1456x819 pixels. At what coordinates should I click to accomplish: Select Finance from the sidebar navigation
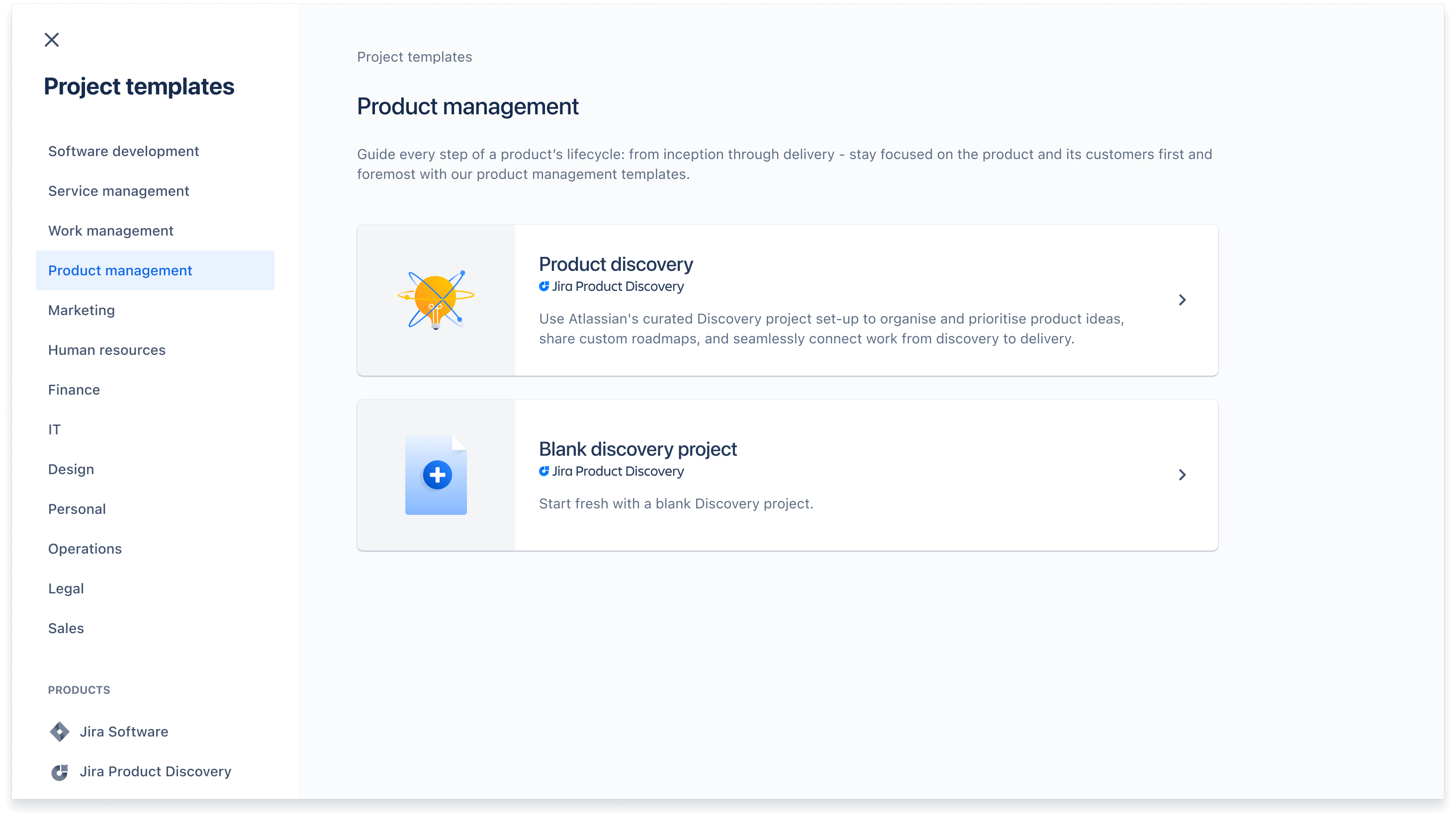click(74, 389)
